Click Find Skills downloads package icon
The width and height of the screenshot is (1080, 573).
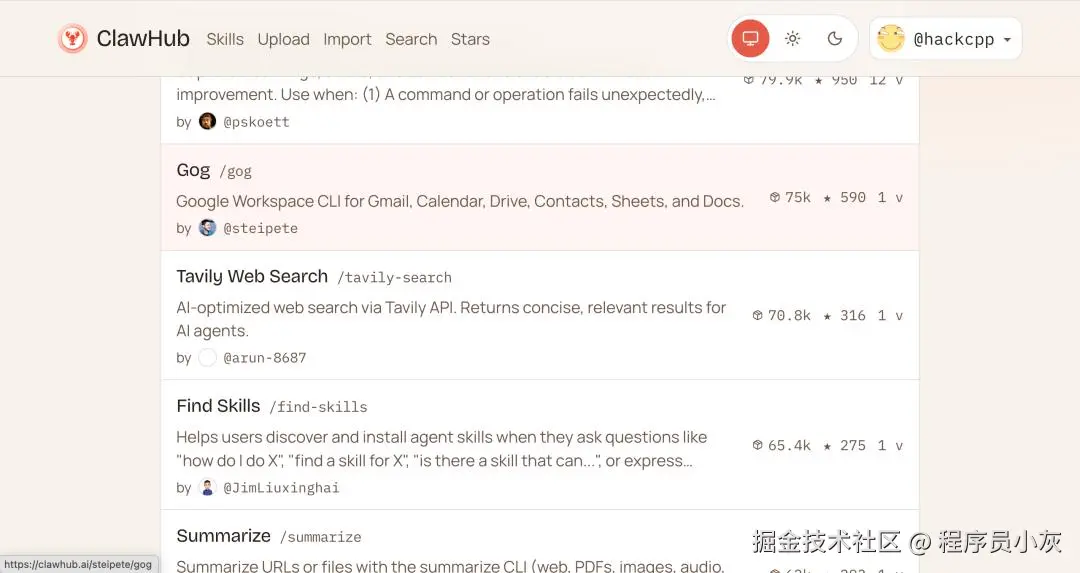758,445
